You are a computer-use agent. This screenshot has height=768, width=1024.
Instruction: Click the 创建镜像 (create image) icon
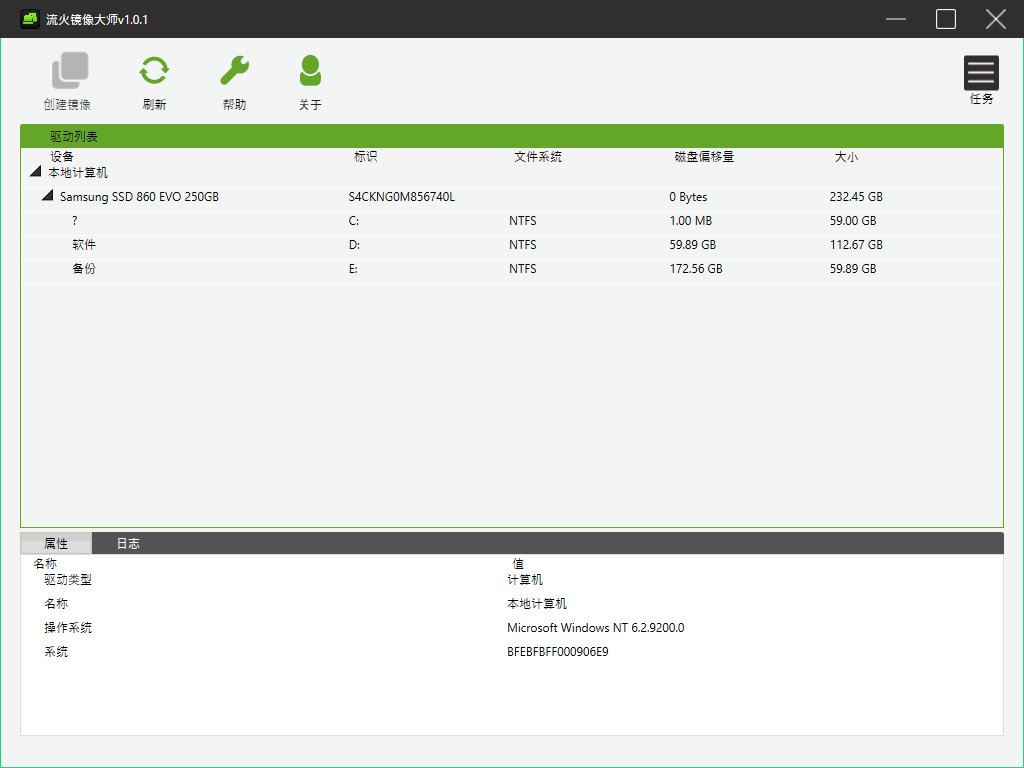[69, 71]
